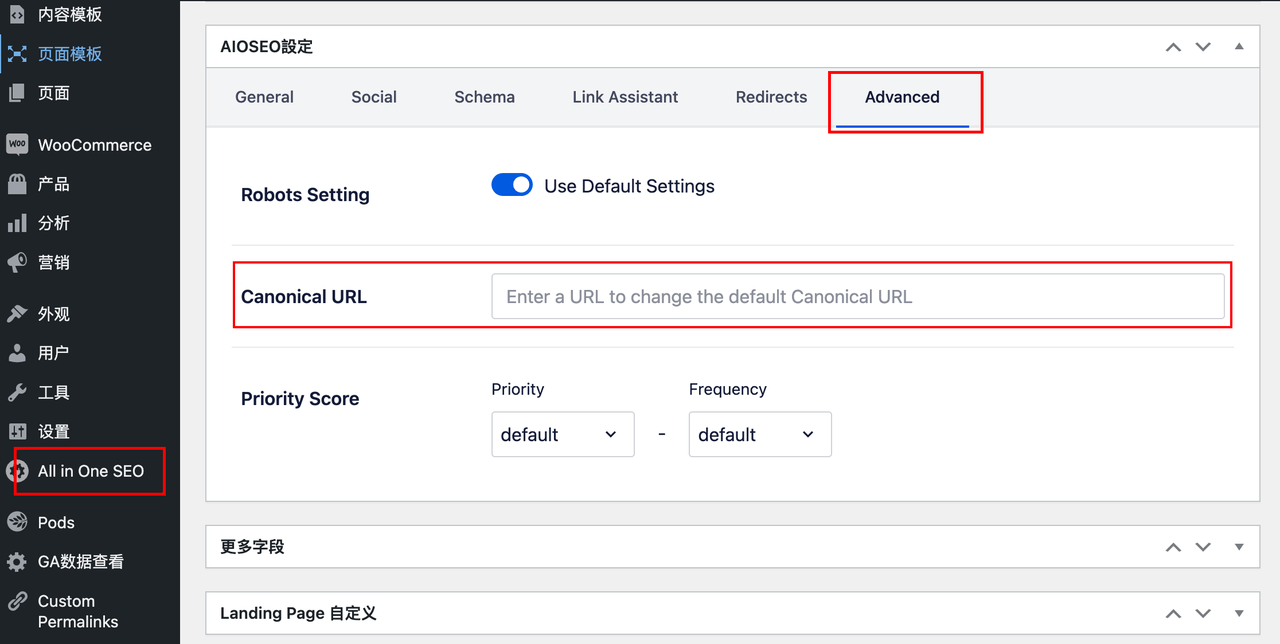
Task: Open the Priority dropdown
Action: [562, 434]
